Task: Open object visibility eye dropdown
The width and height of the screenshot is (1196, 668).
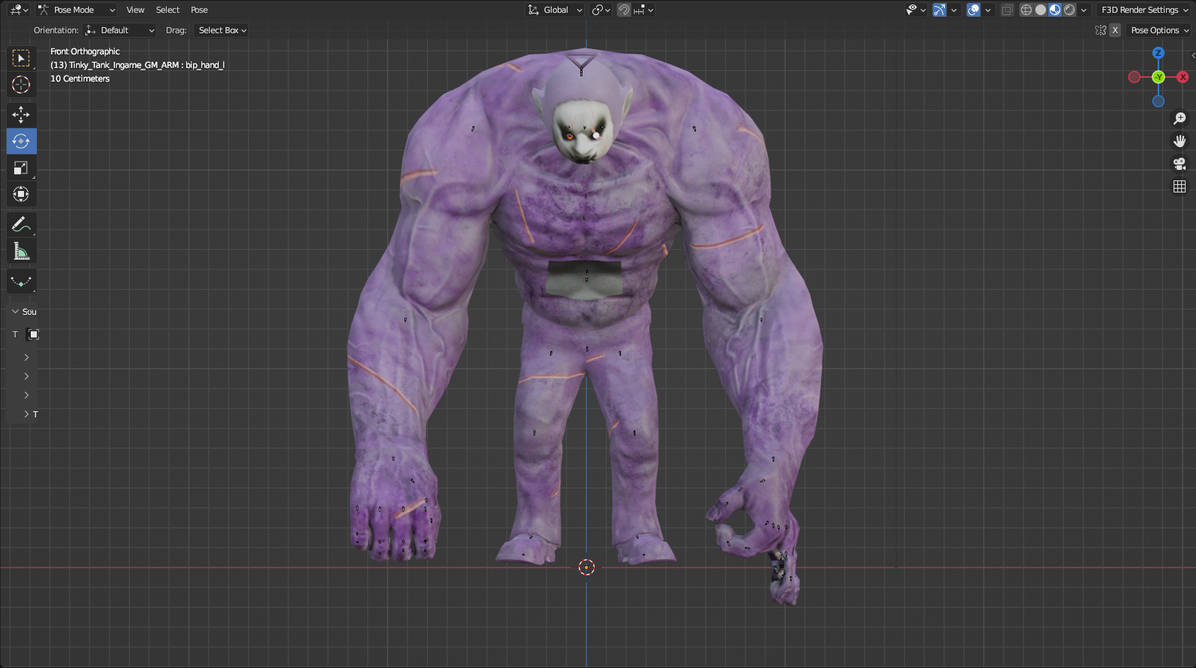Action: pyautogui.click(x=915, y=10)
